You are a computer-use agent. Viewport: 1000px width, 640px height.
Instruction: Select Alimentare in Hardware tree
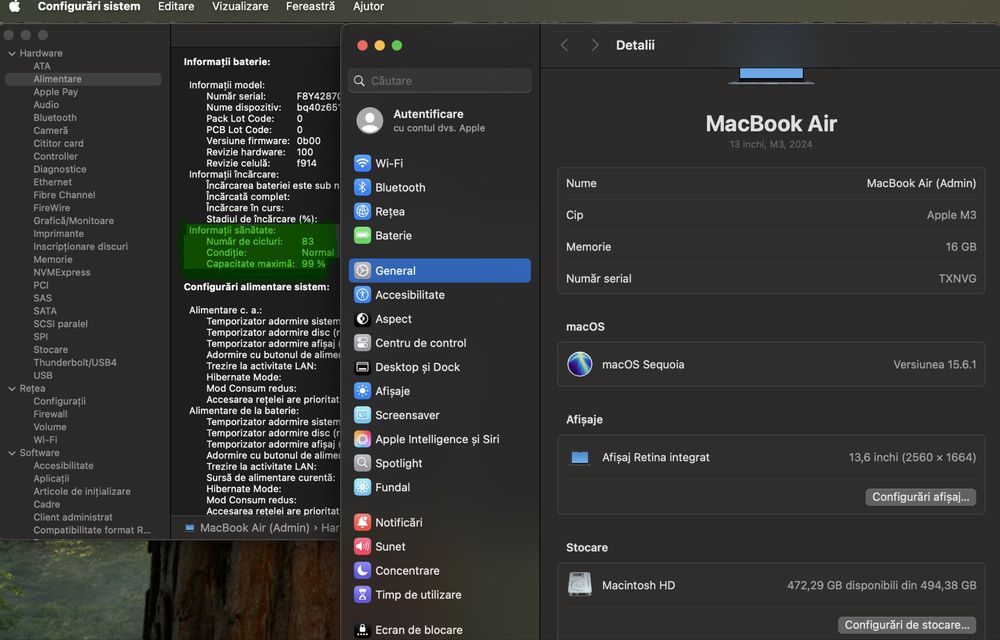pos(83,79)
